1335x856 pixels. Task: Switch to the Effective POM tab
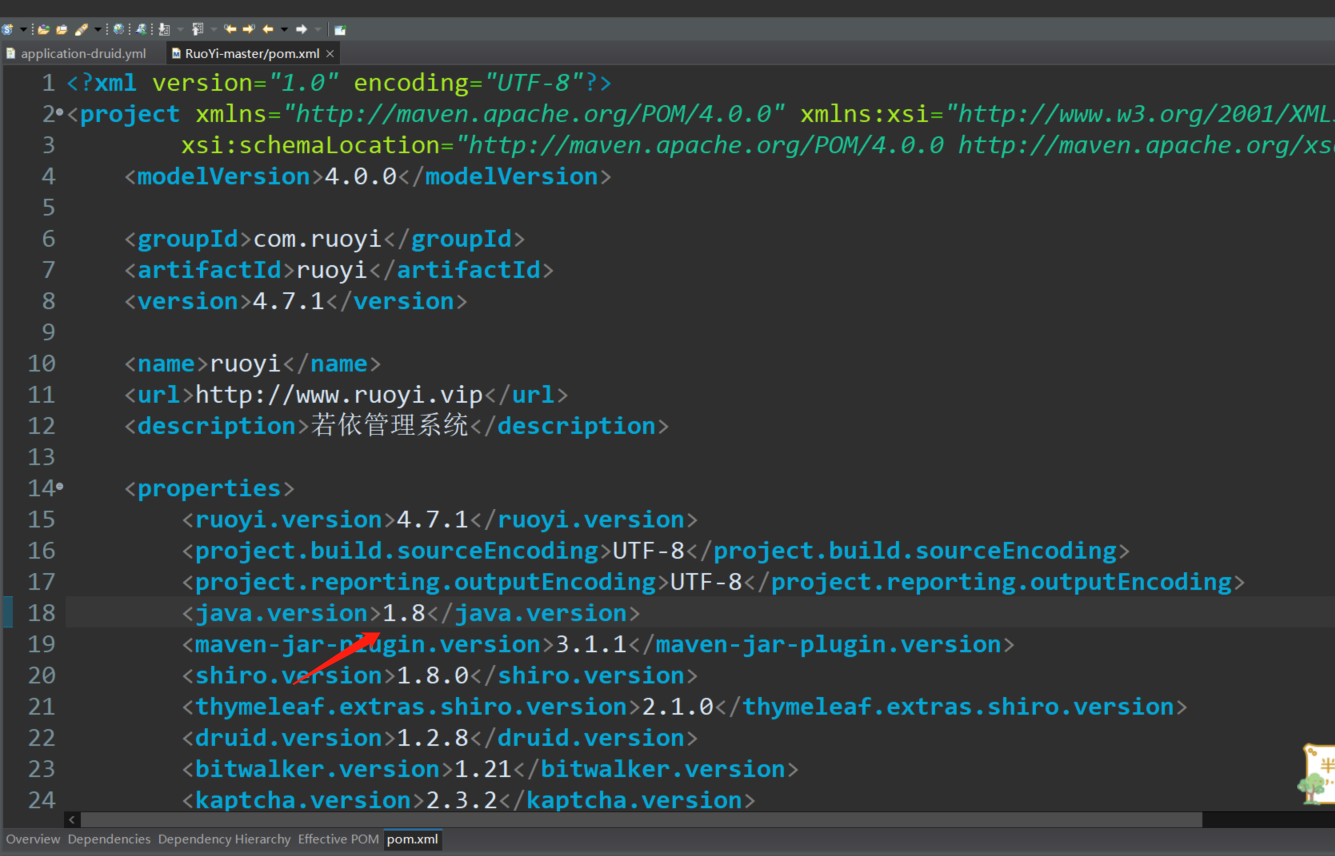tap(338, 839)
